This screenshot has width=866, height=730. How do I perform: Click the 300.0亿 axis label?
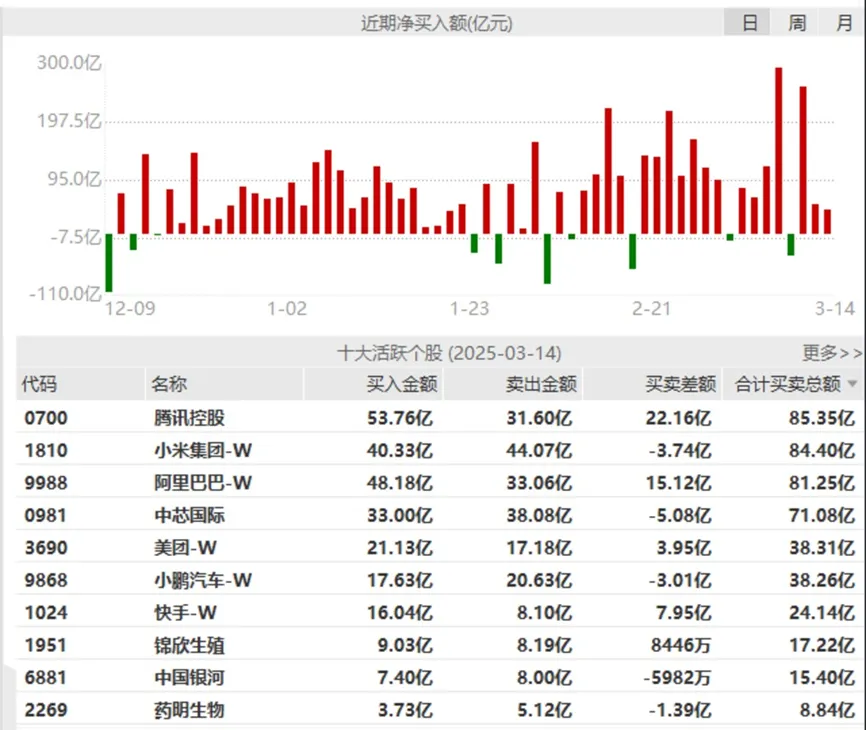click(x=70, y=62)
